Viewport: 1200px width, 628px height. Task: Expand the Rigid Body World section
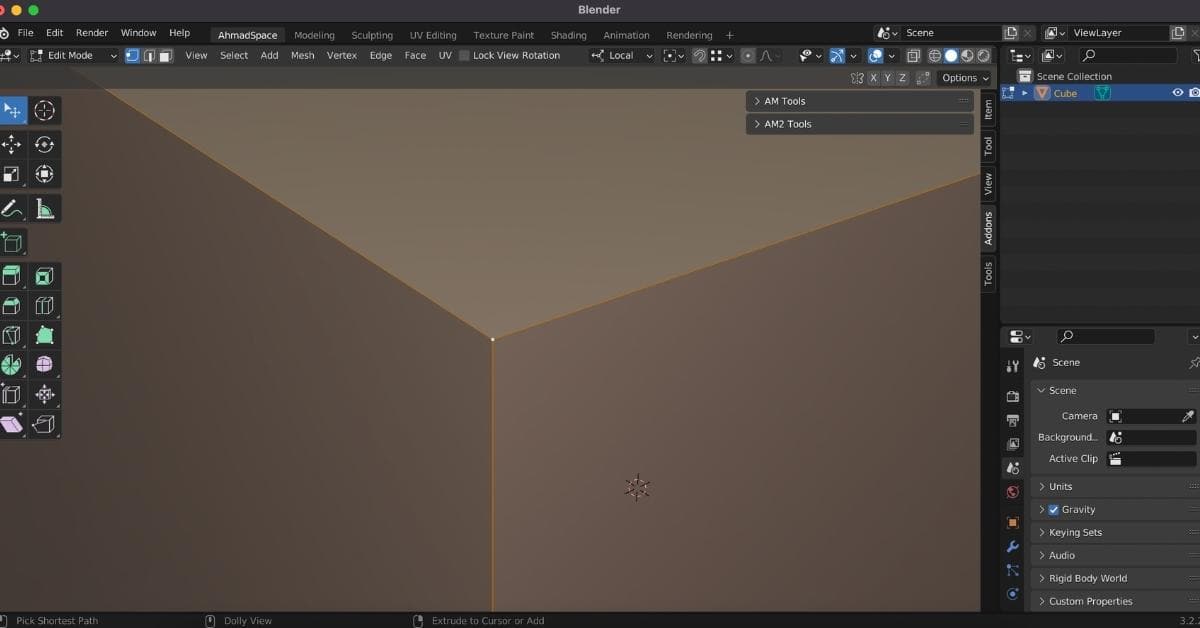1087,578
